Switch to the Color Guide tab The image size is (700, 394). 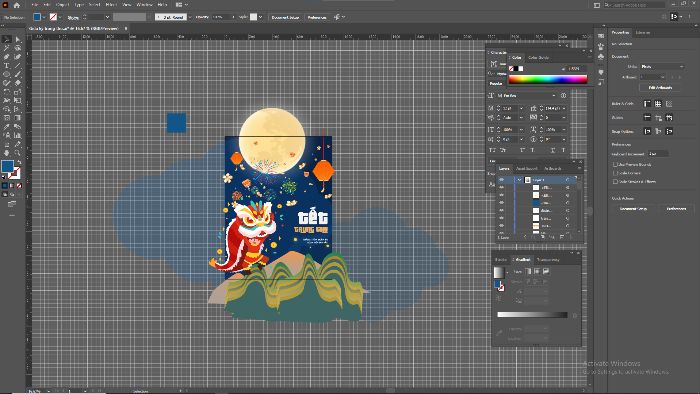click(538, 58)
